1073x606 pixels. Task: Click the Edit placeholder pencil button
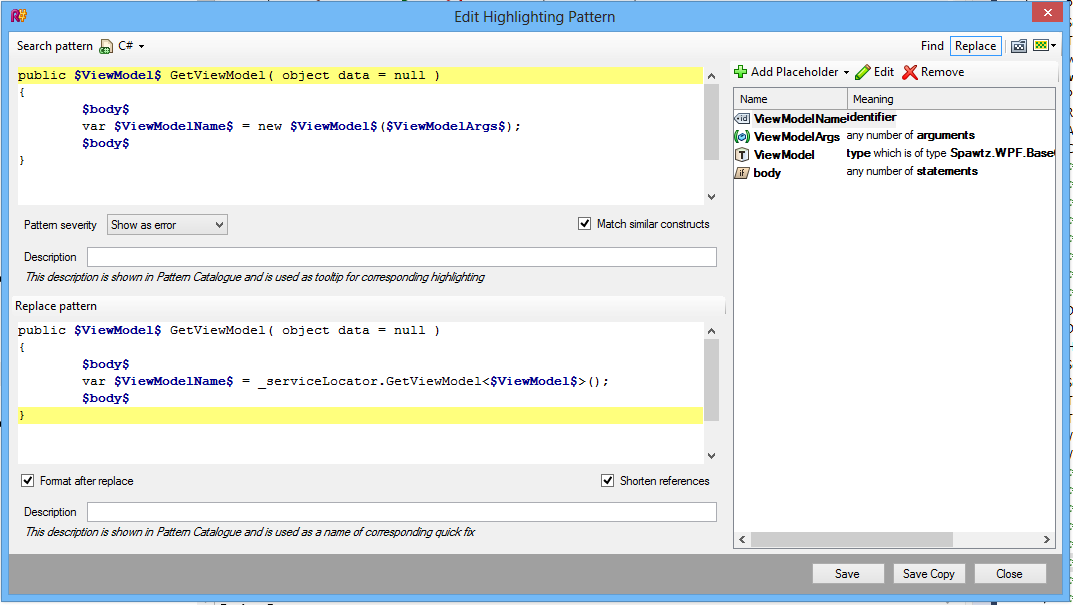875,72
